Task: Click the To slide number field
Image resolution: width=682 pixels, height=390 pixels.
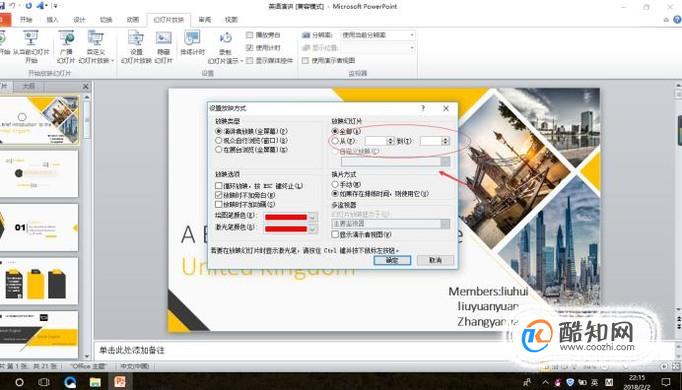Action: (x=431, y=141)
